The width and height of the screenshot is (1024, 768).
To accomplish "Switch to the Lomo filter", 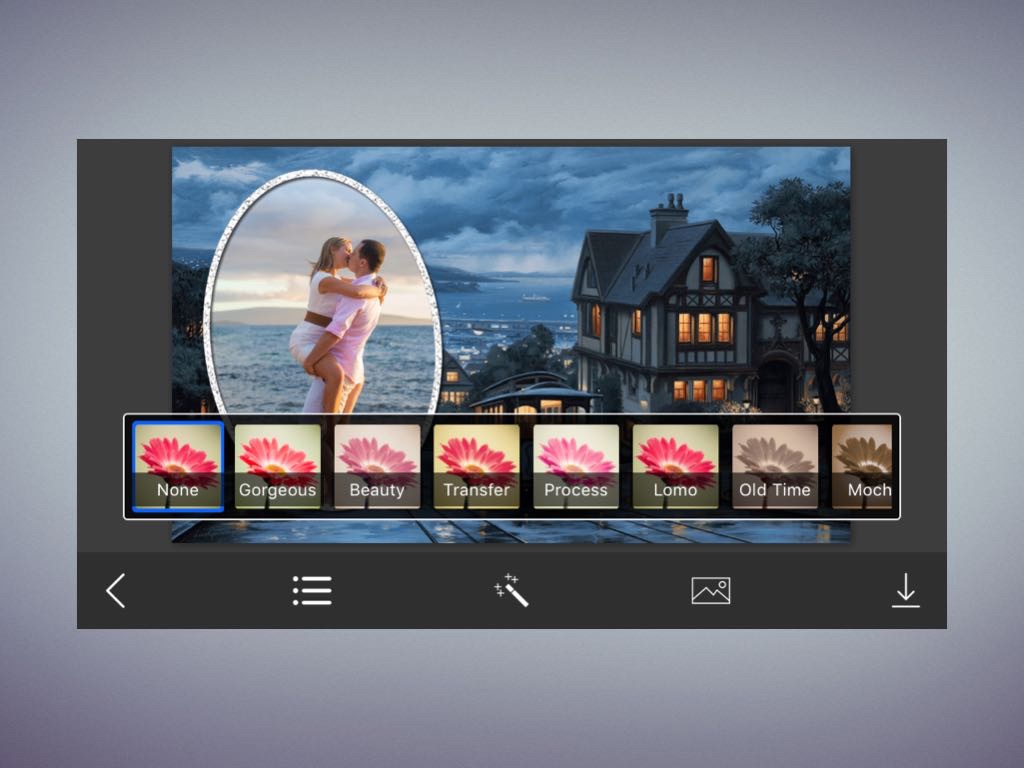I will (675, 466).
